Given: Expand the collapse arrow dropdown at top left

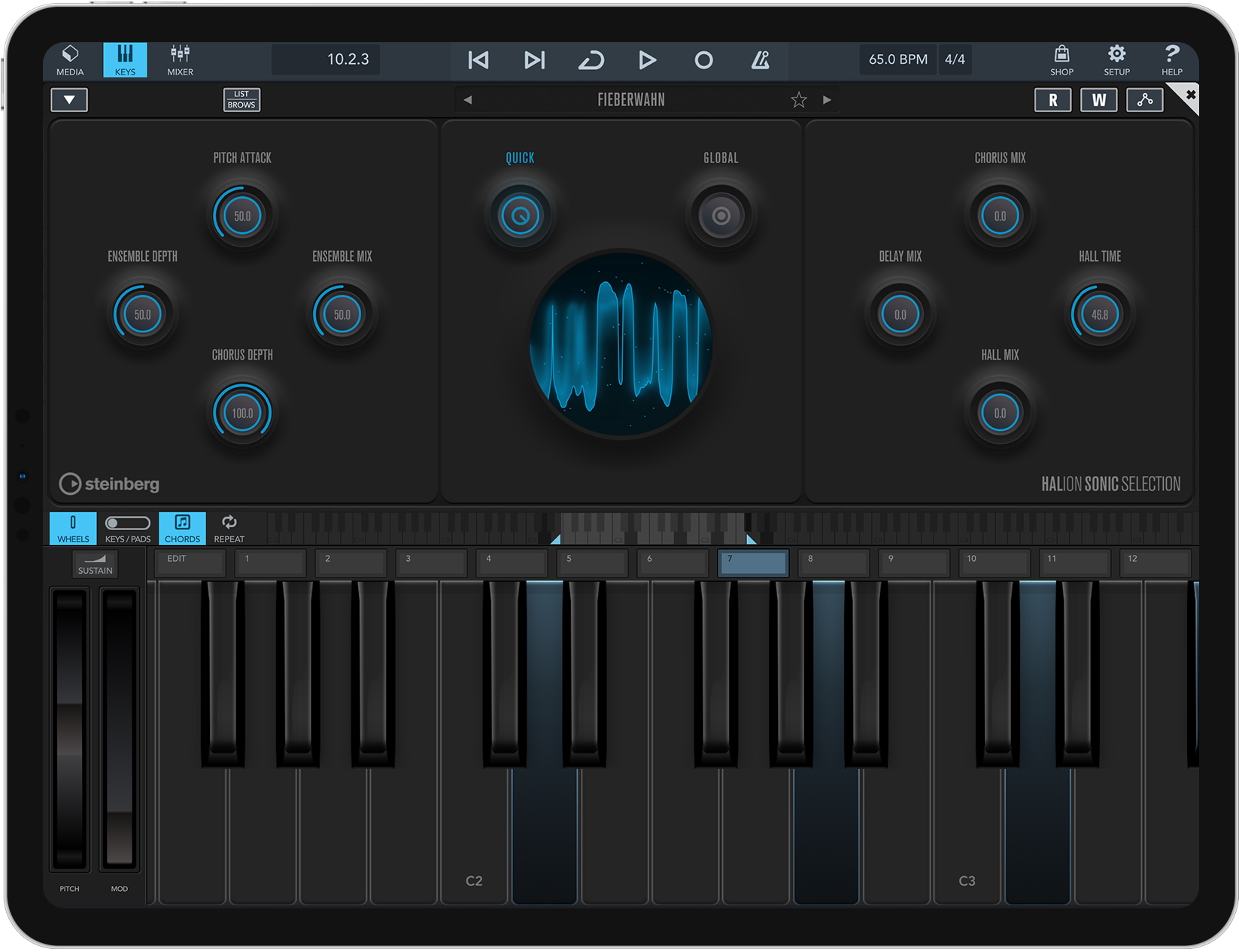Looking at the screenshot, I should pos(69,100).
